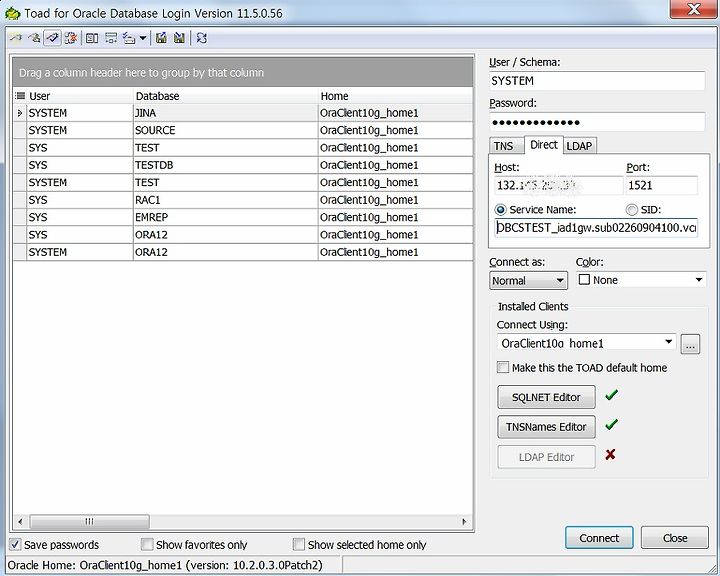Open the Color dropdown showing None
Screen dimensions: 720x576
(x=641, y=280)
